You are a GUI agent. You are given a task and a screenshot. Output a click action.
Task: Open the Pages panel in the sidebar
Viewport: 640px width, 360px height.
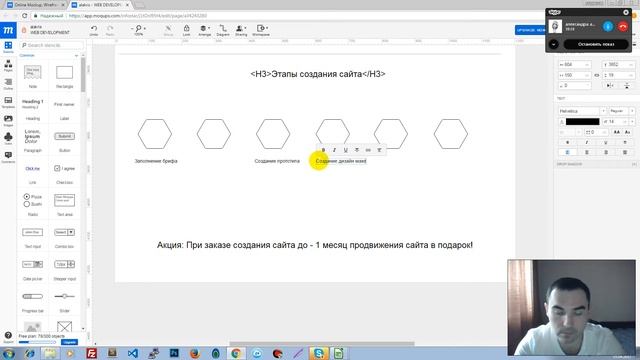[8, 66]
